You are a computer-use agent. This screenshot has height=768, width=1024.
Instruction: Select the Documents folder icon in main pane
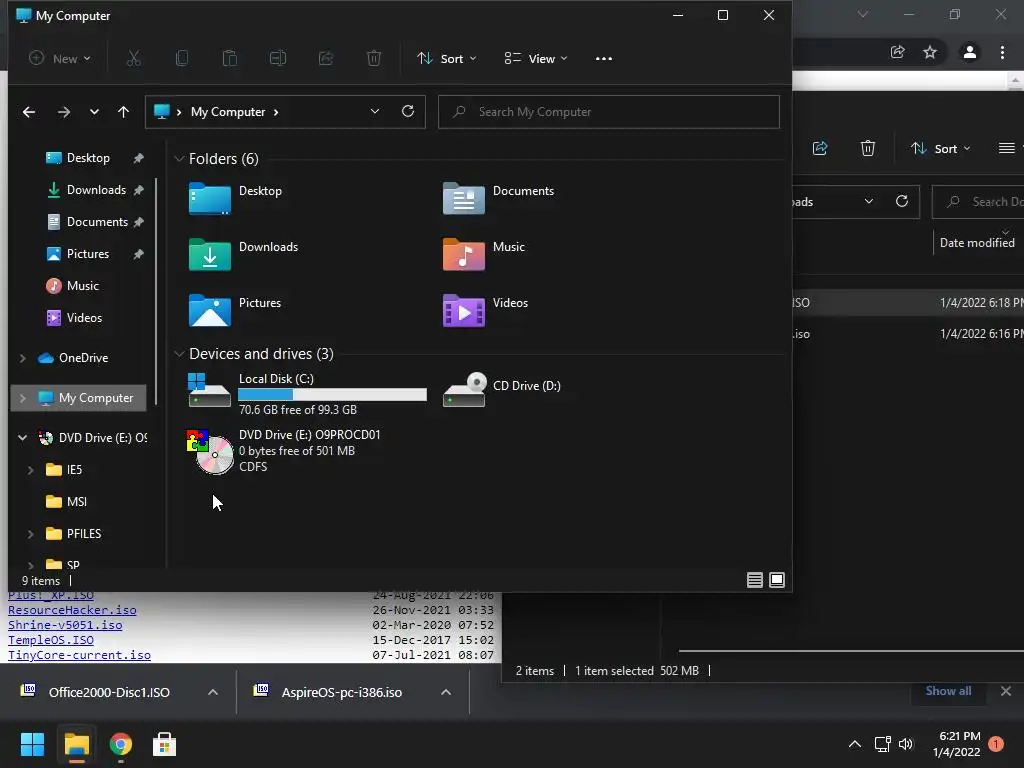tap(464, 199)
